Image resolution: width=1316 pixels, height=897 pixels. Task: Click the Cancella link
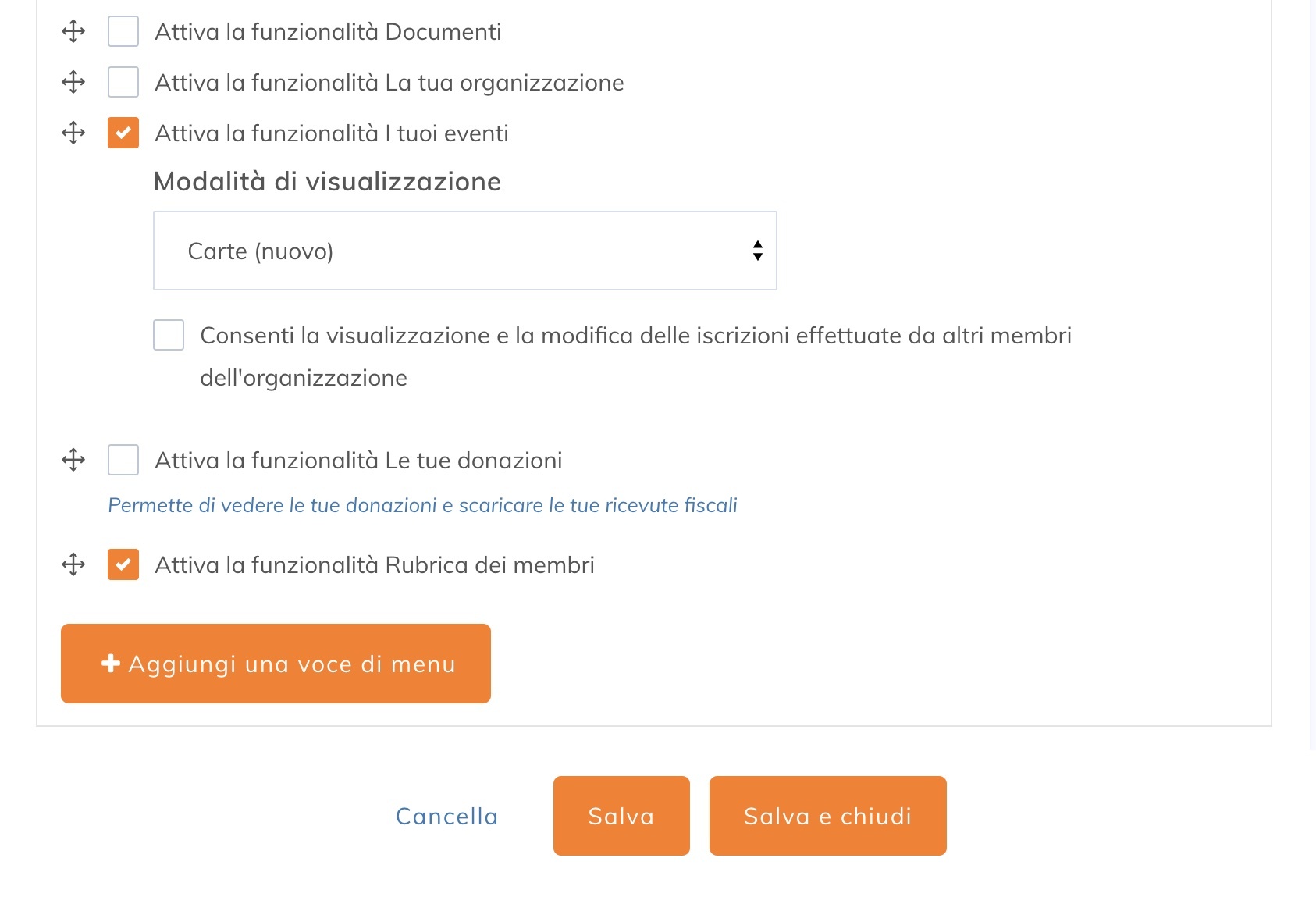446,816
